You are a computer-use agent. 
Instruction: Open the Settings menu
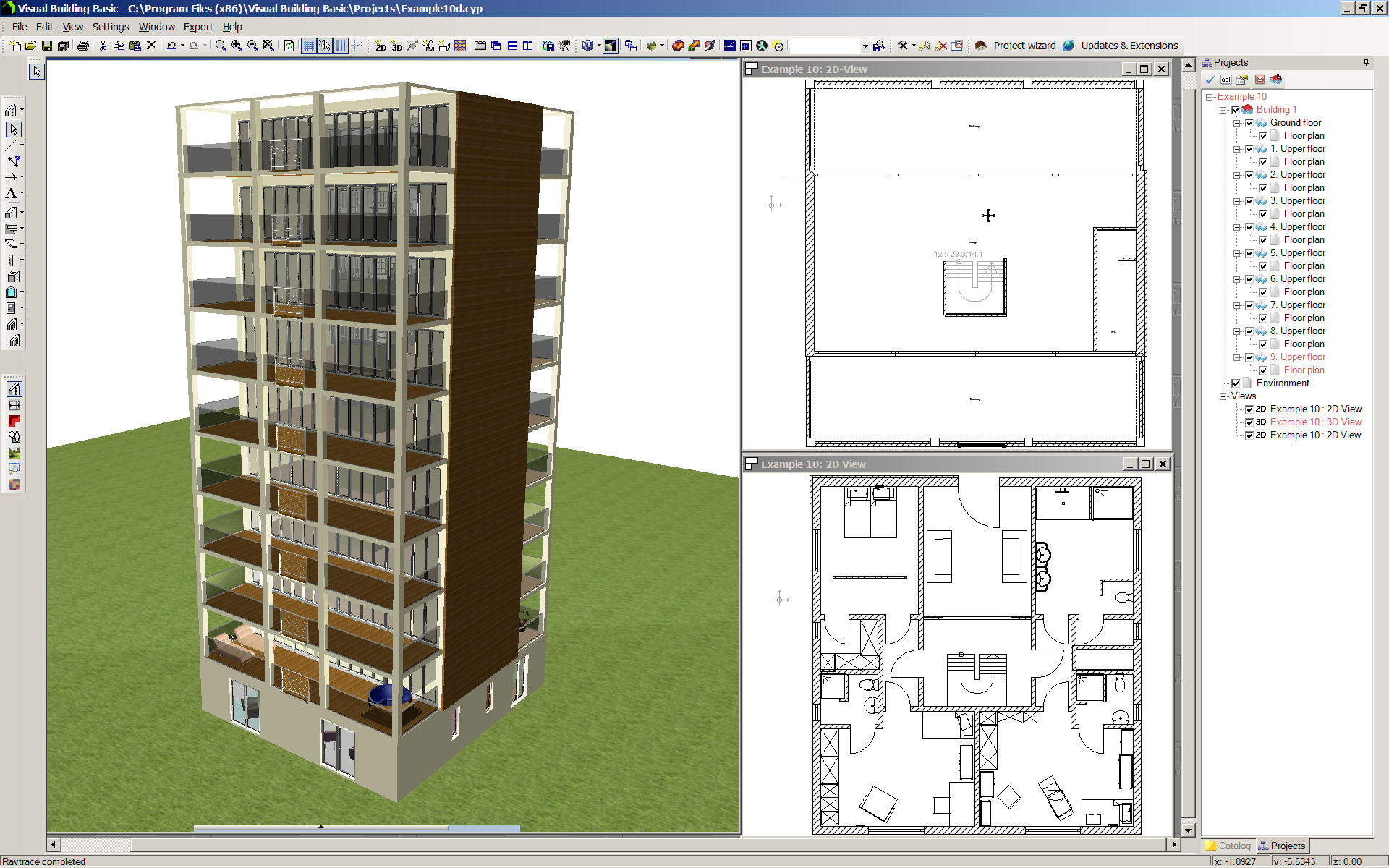[111, 27]
